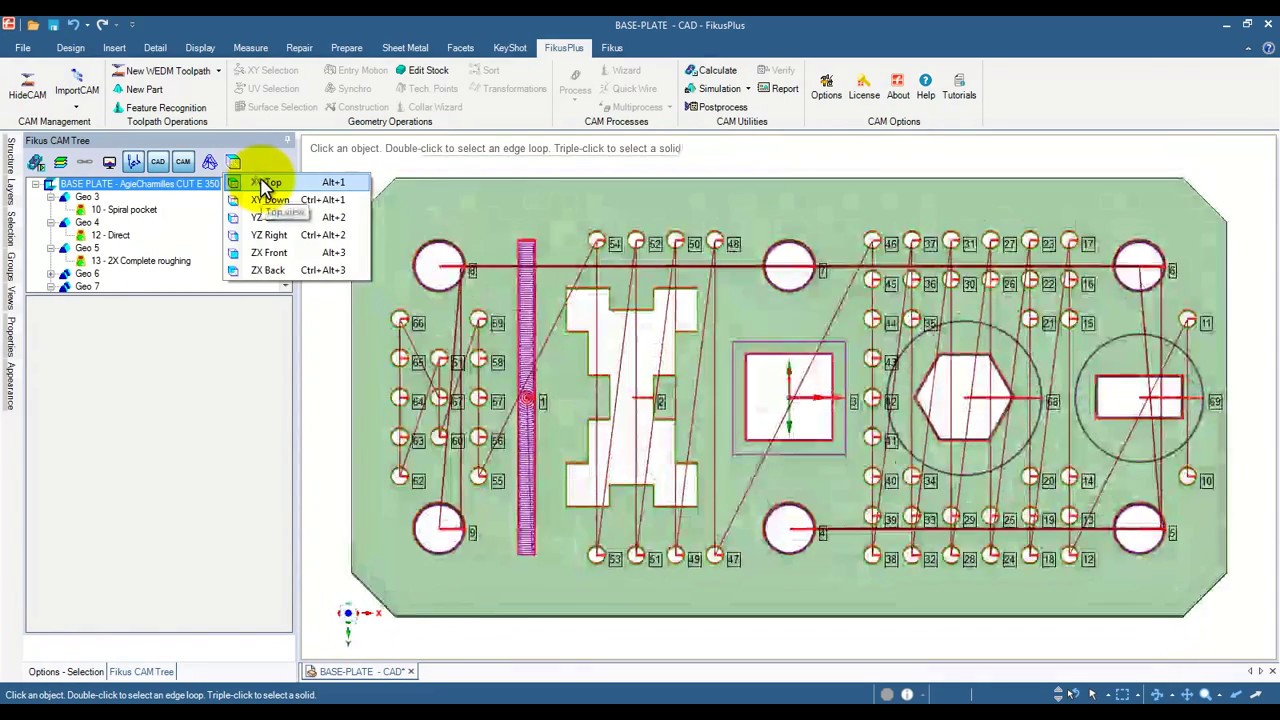
Task: Click the save icon in quick access toolbar
Action: pyautogui.click(x=53, y=24)
